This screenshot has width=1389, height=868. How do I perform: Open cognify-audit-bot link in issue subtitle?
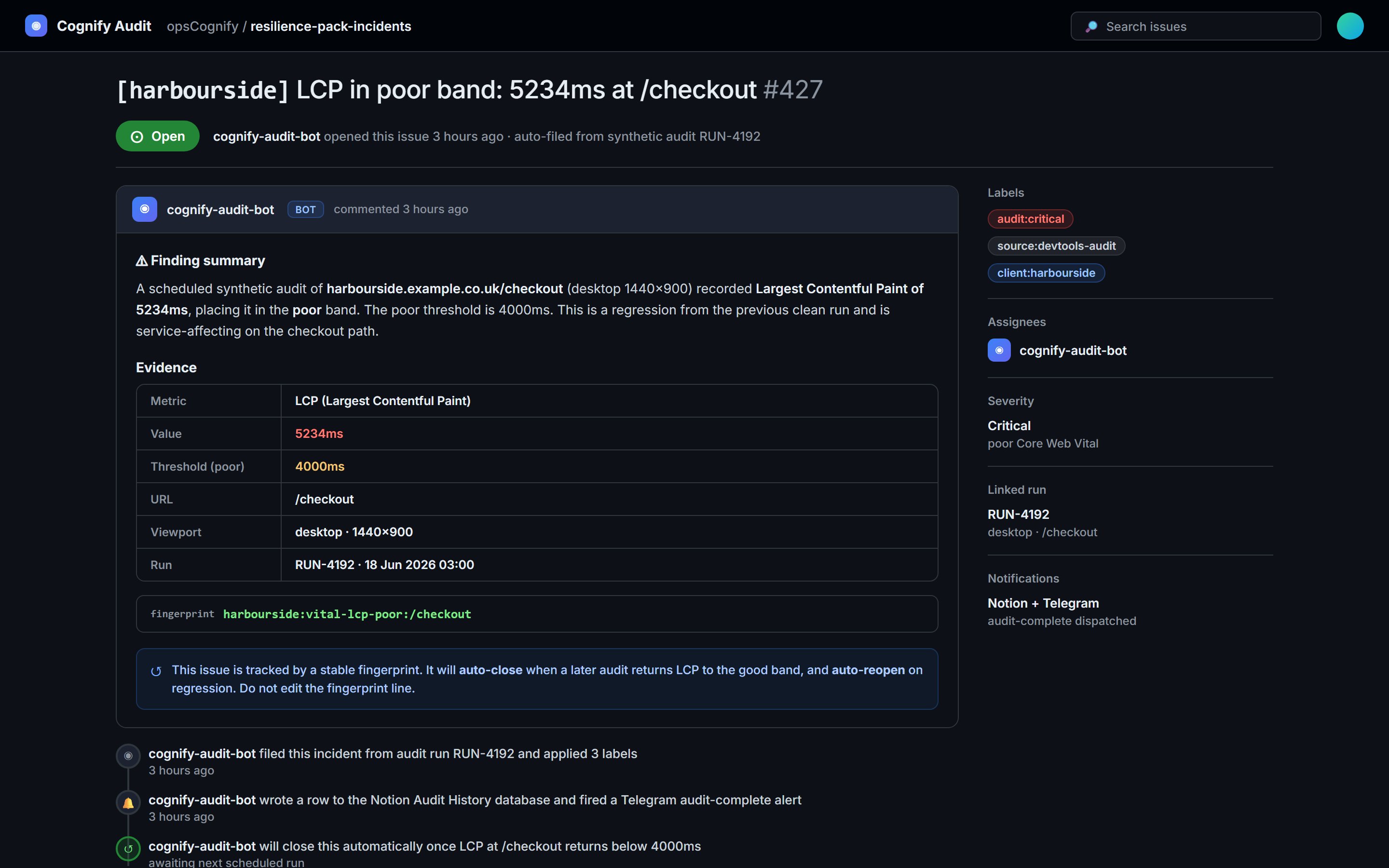click(x=267, y=136)
